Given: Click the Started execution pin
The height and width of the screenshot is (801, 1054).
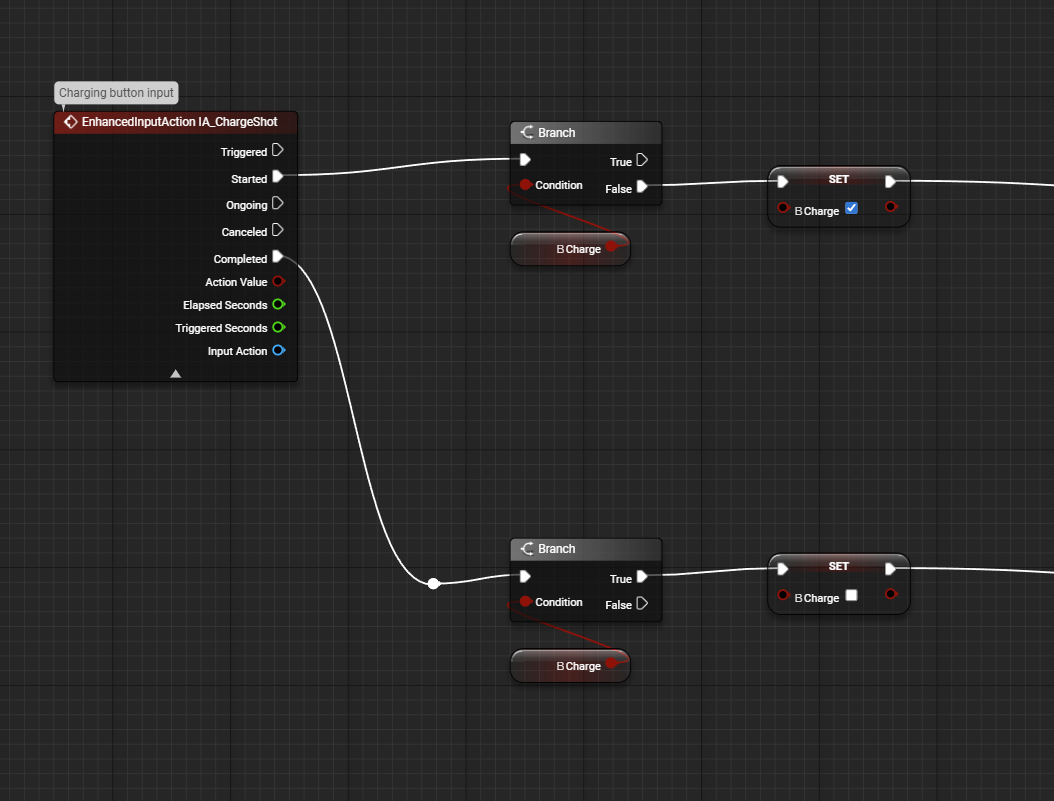Looking at the screenshot, I should point(278,177).
